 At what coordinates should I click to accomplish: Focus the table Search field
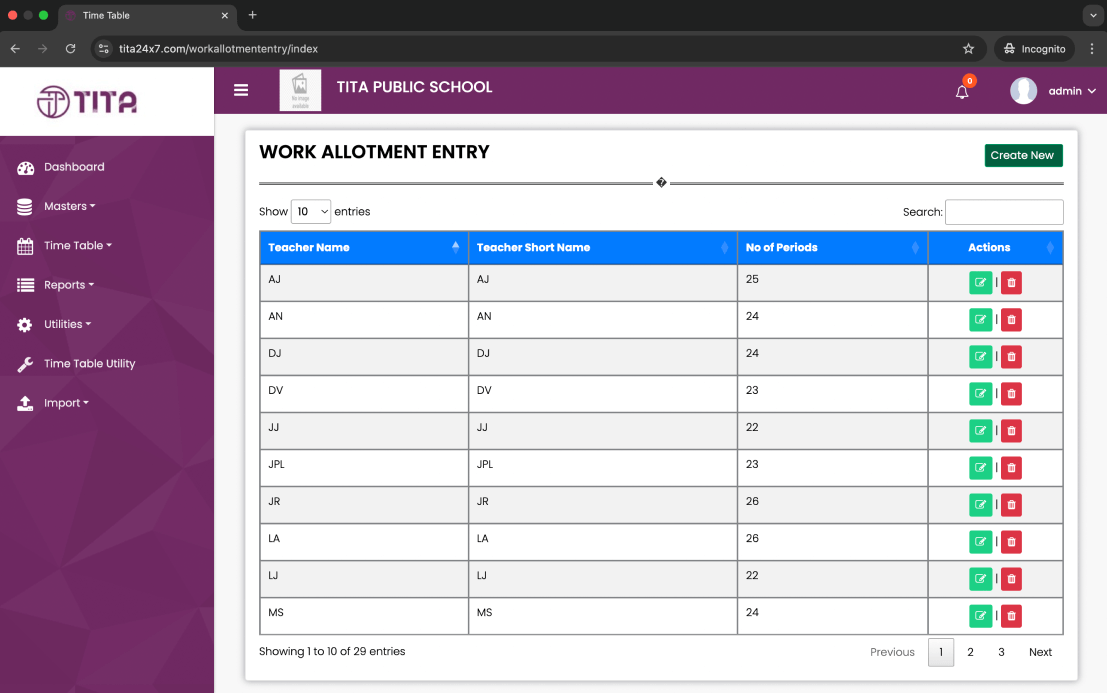[x=1004, y=212]
